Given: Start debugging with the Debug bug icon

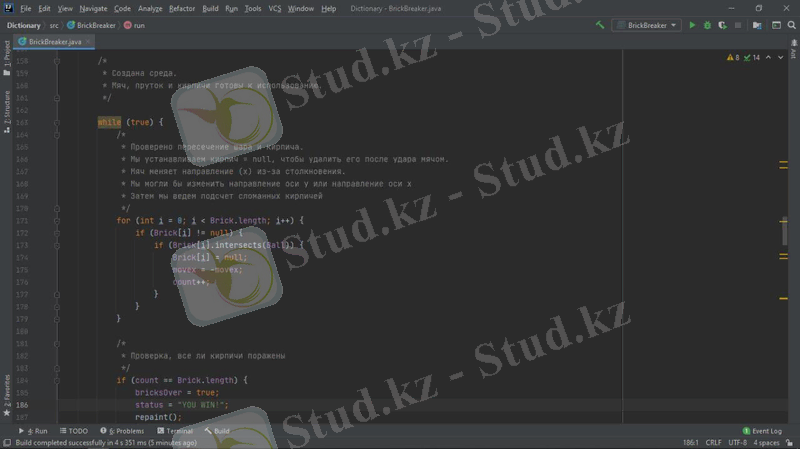Looking at the screenshot, I should 707,25.
